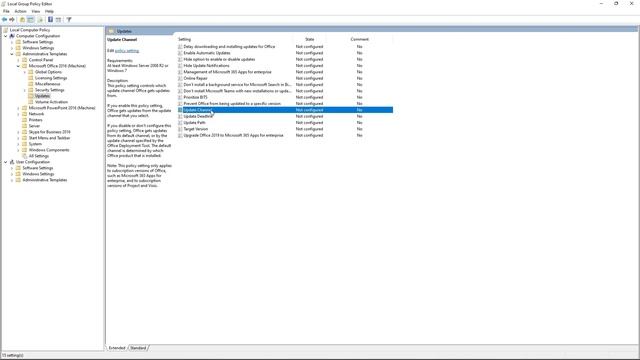640x360 pixels.
Task: Select 'Upgrade Office 2019 to Microsoft 365 Apps'
Action: 233,136
